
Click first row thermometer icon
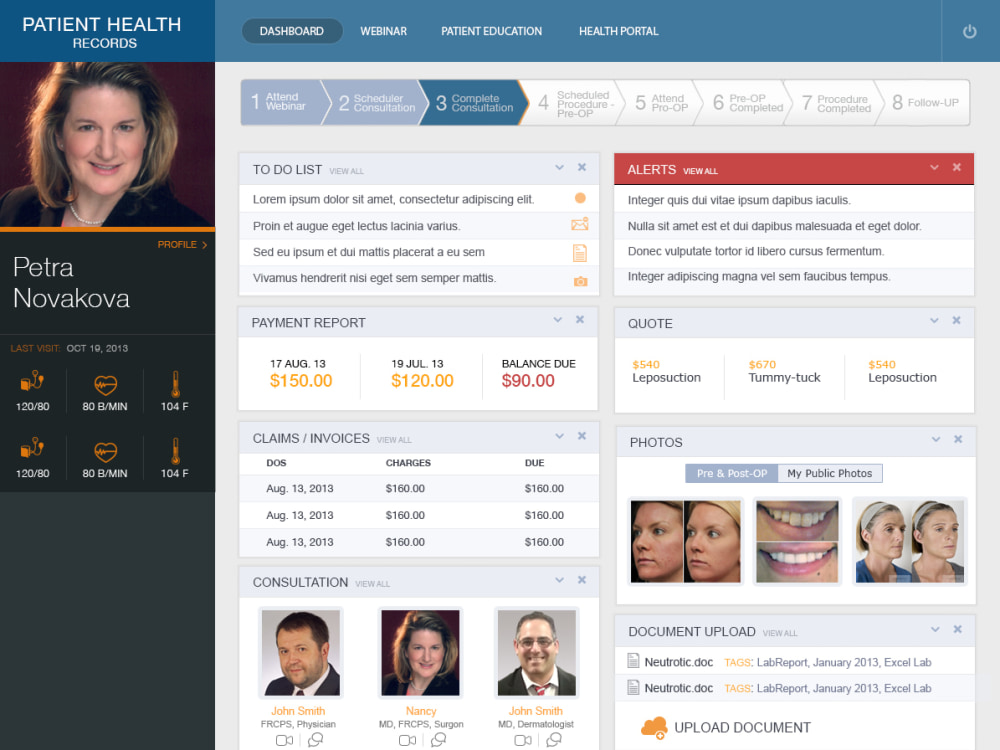(x=175, y=385)
